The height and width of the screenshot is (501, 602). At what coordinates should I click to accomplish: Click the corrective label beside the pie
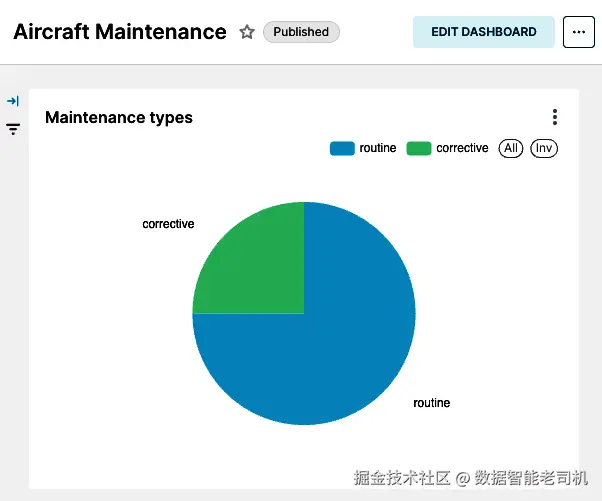pos(168,224)
